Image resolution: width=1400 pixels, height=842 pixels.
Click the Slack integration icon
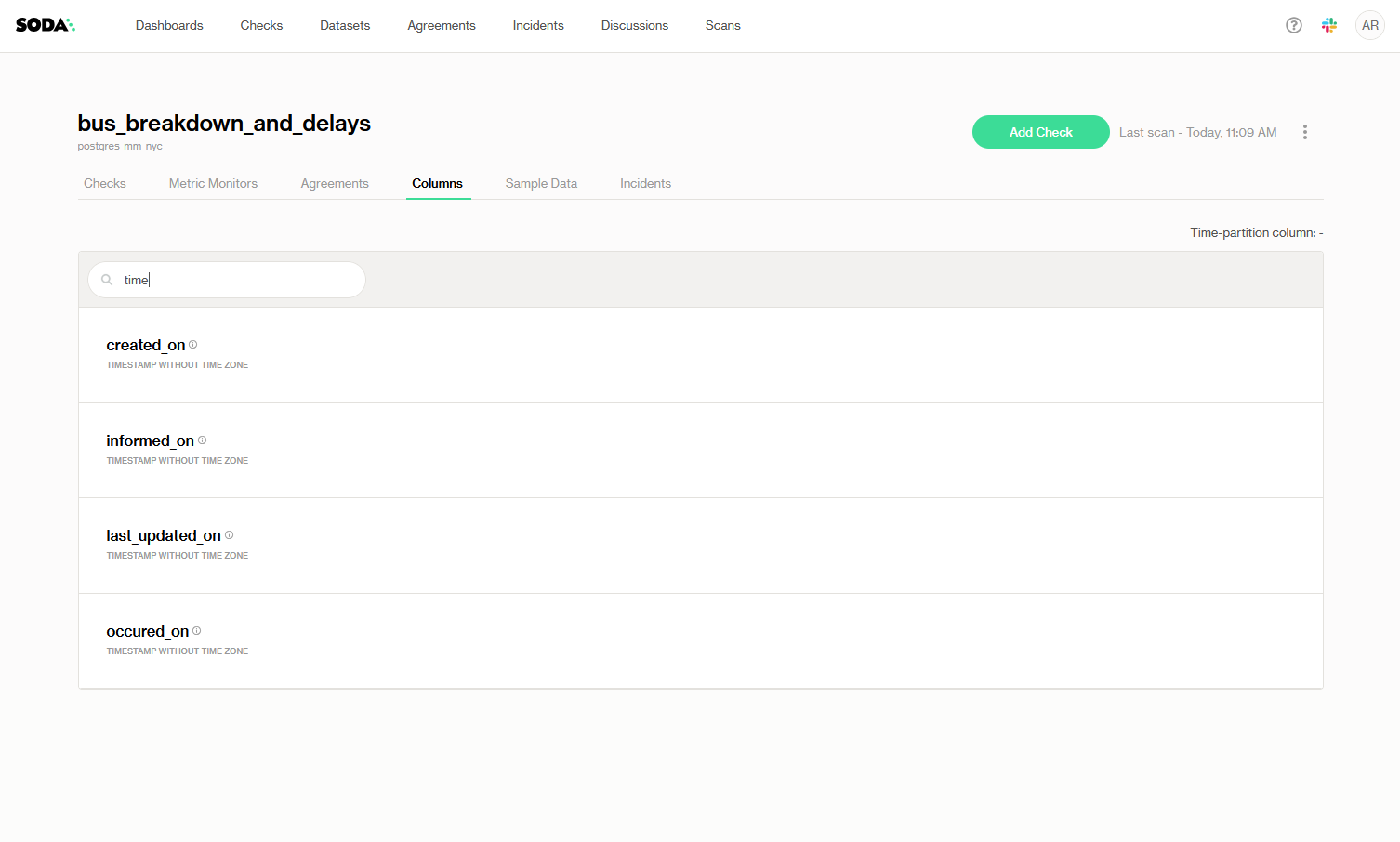coord(1329,25)
